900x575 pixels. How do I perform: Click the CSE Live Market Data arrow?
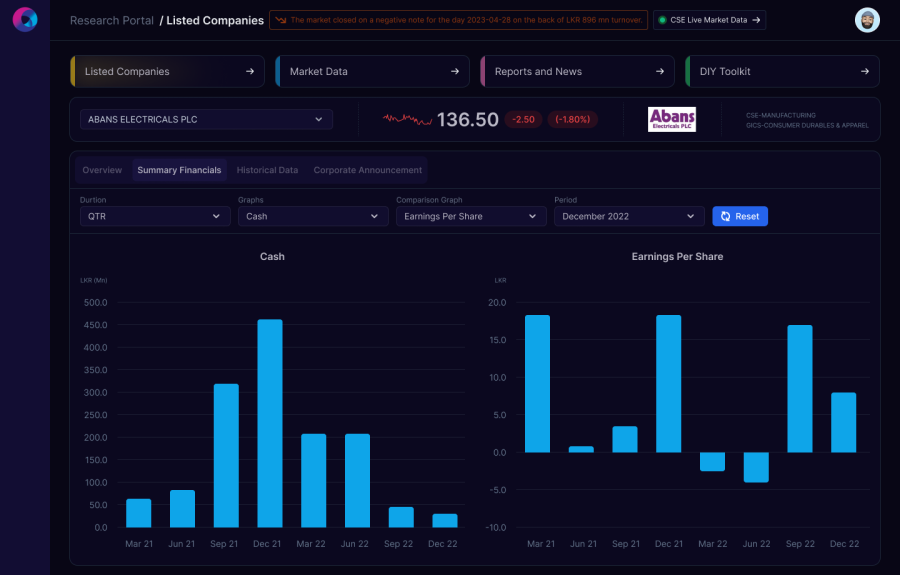click(756, 20)
